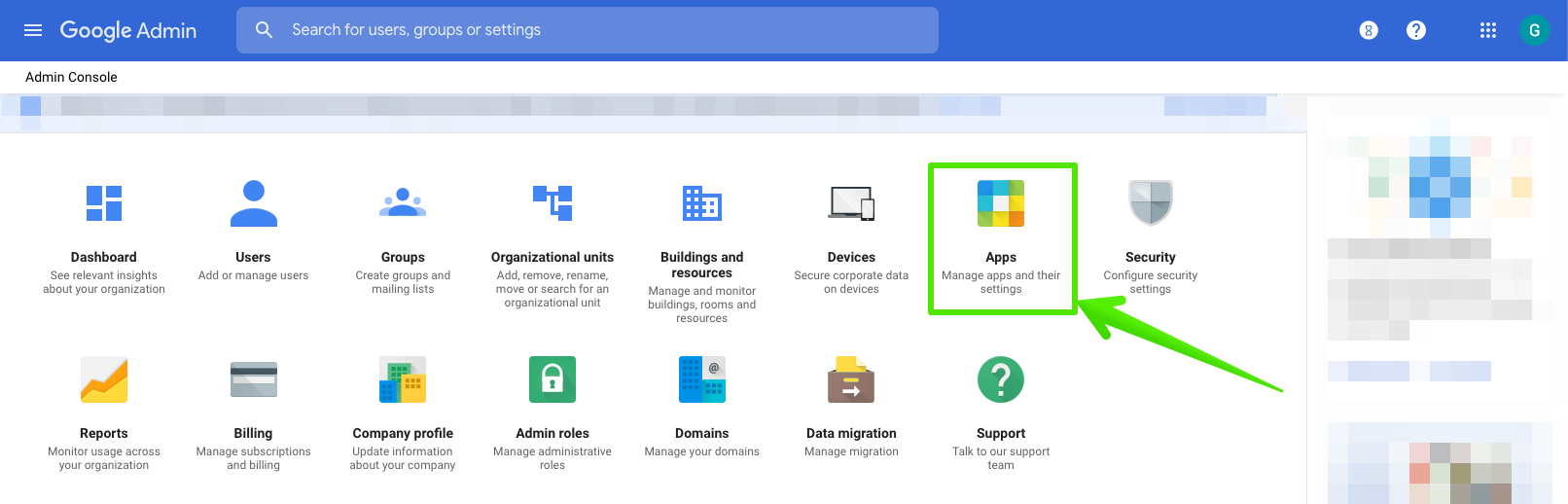Image resolution: width=1568 pixels, height=504 pixels.
Task: Click 'Configure security settings' text
Action: tap(1151, 282)
